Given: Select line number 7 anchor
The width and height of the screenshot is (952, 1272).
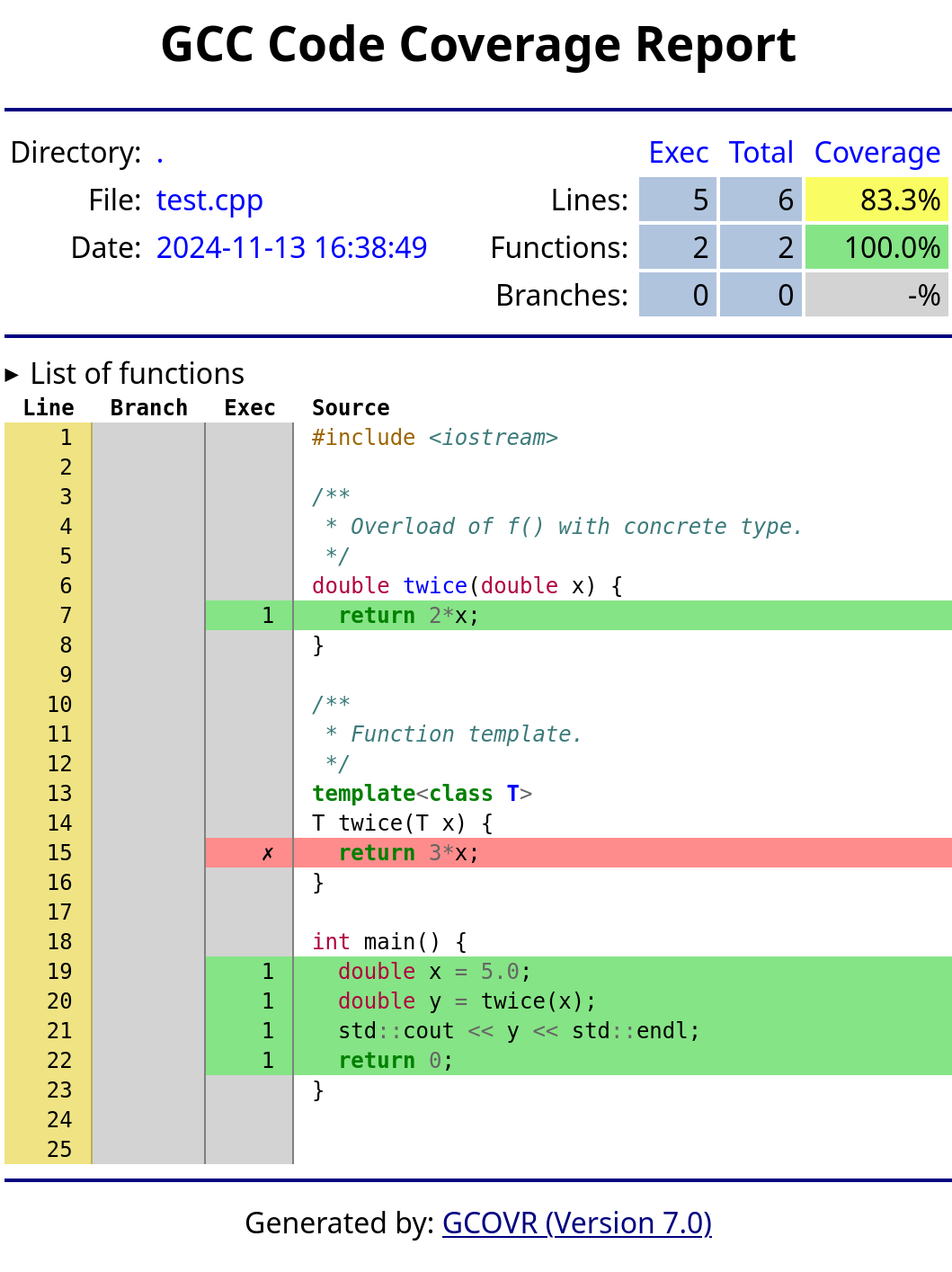Looking at the screenshot, I should pos(65,616).
